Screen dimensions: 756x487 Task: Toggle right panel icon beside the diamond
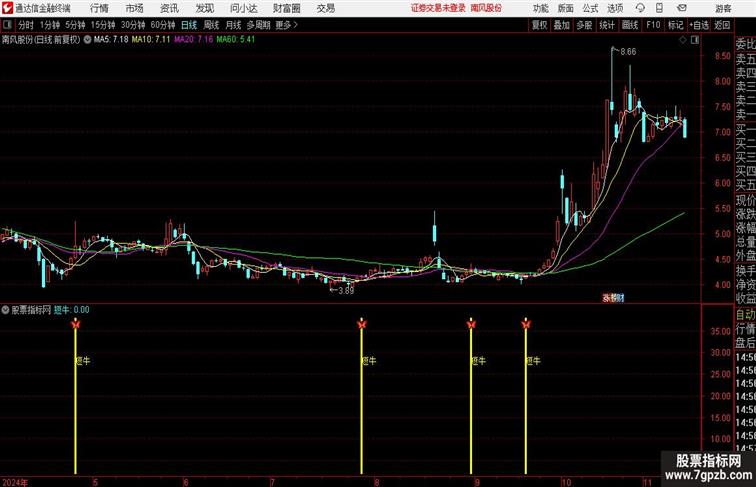pyautogui.click(x=695, y=40)
